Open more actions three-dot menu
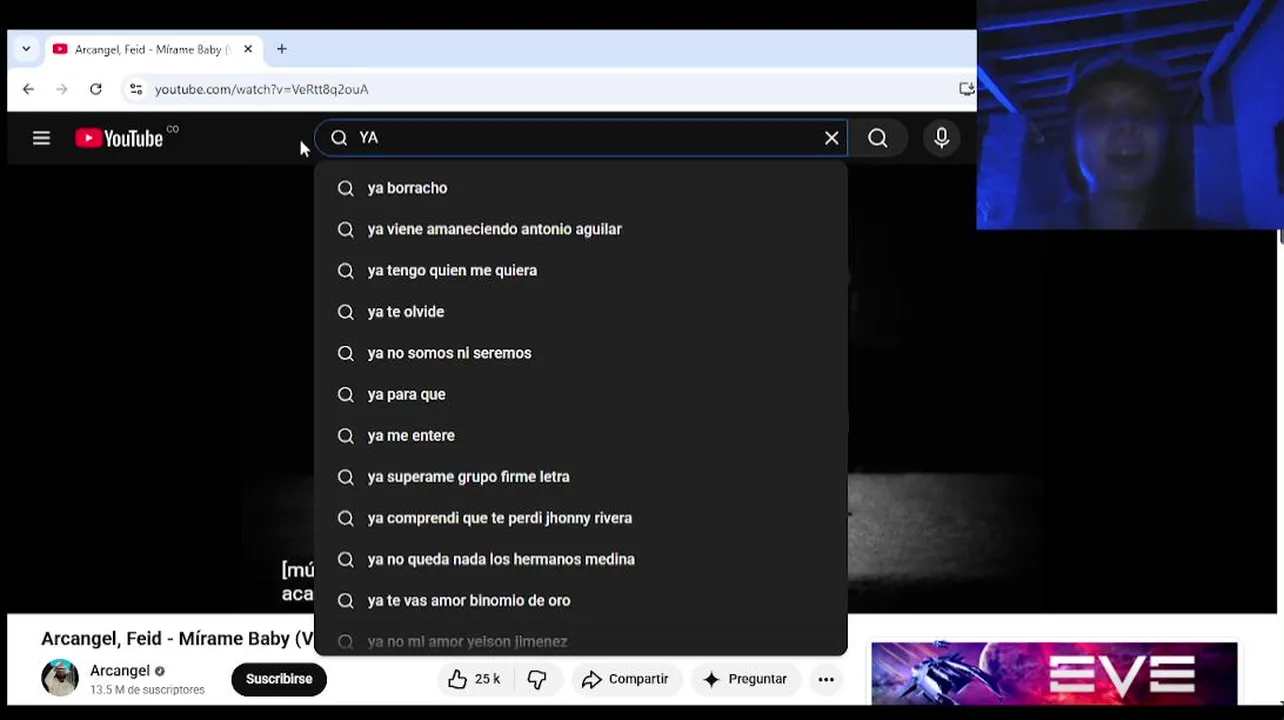The image size is (1284, 720). coord(826,679)
